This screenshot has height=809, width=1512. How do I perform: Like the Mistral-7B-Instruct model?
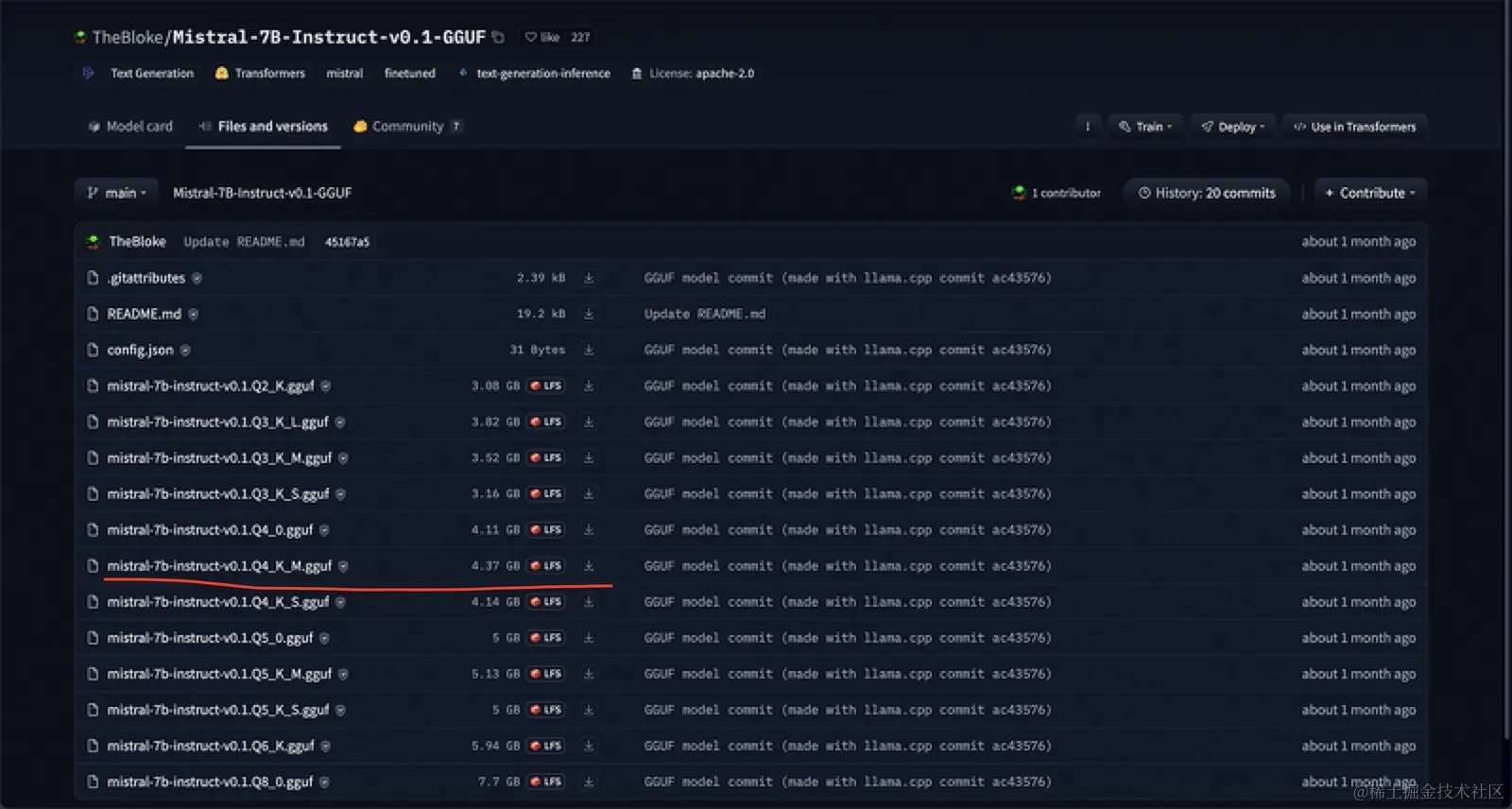point(543,38)
